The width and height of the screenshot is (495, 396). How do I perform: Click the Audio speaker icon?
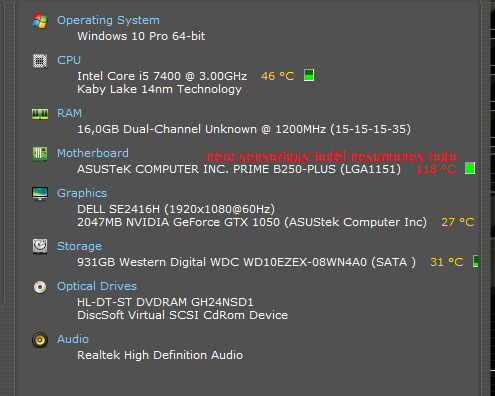[x=40, y=340]
